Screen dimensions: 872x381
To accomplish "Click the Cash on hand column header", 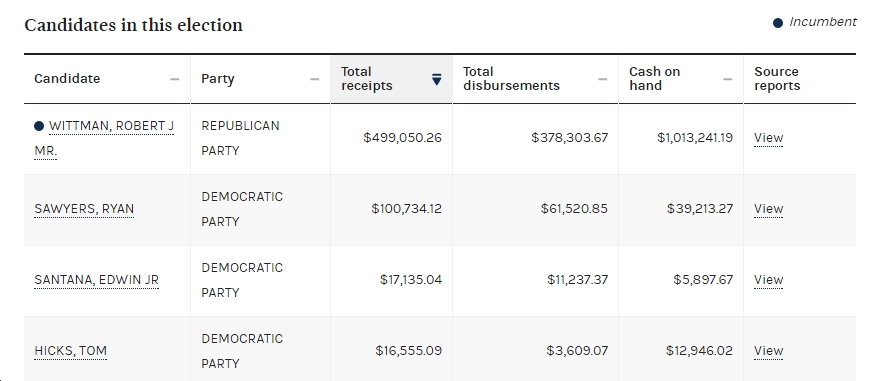I will [681, 79].
